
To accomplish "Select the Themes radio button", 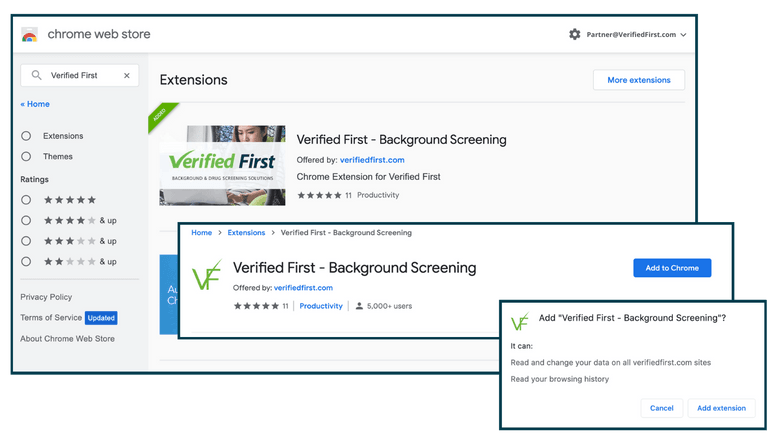I will point(26,157).
